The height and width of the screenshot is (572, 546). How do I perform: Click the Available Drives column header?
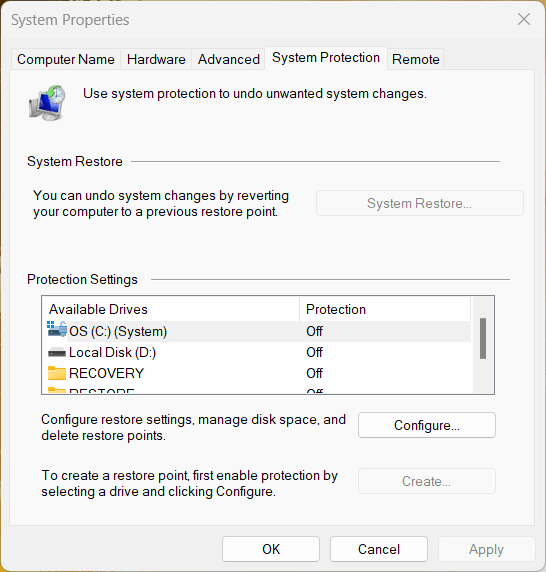pyautogui.click(x=171, y=309)
